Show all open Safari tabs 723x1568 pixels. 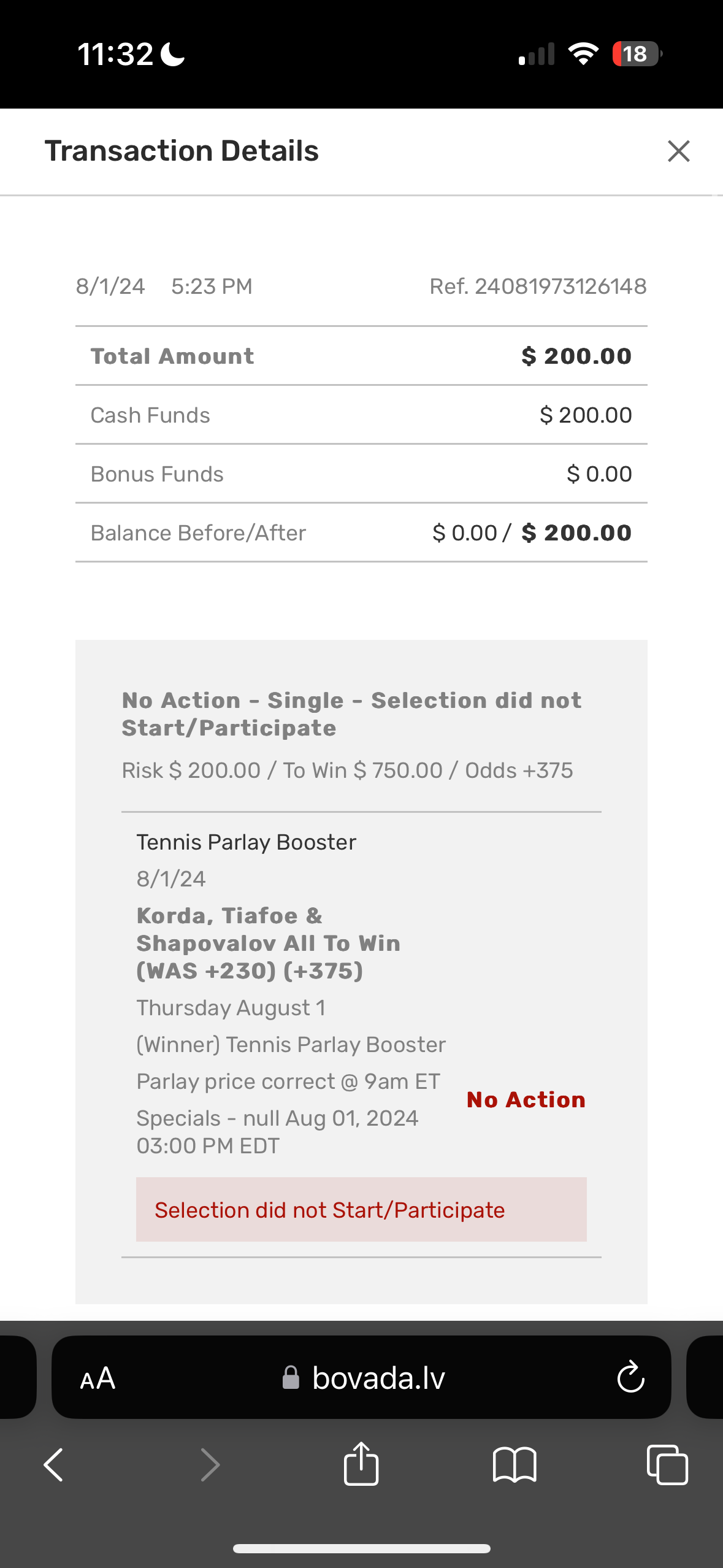pos(667,1464)
